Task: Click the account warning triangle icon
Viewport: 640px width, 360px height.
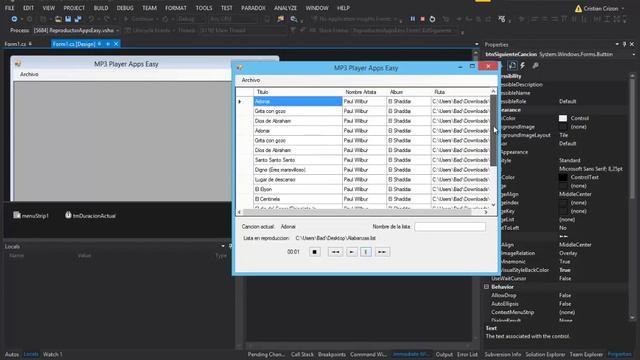Action: 578,8
